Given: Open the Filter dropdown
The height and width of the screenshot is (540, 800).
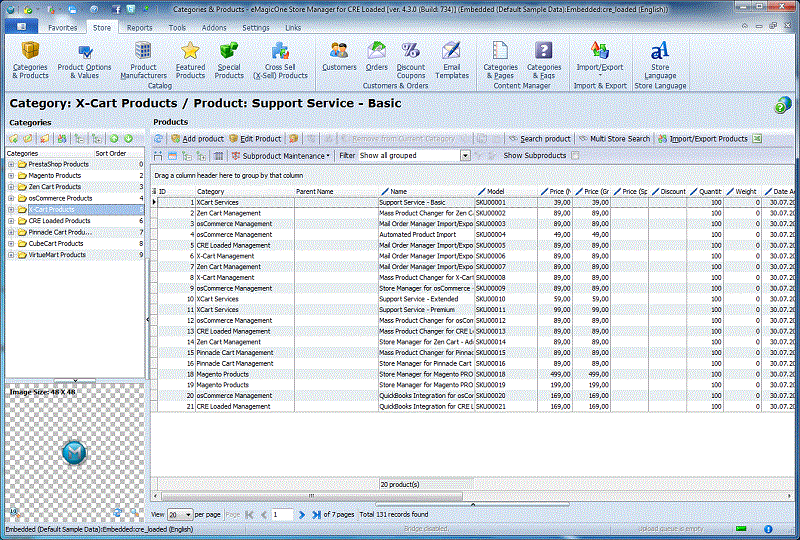Looking at the screenshot, I should [465, 156].
